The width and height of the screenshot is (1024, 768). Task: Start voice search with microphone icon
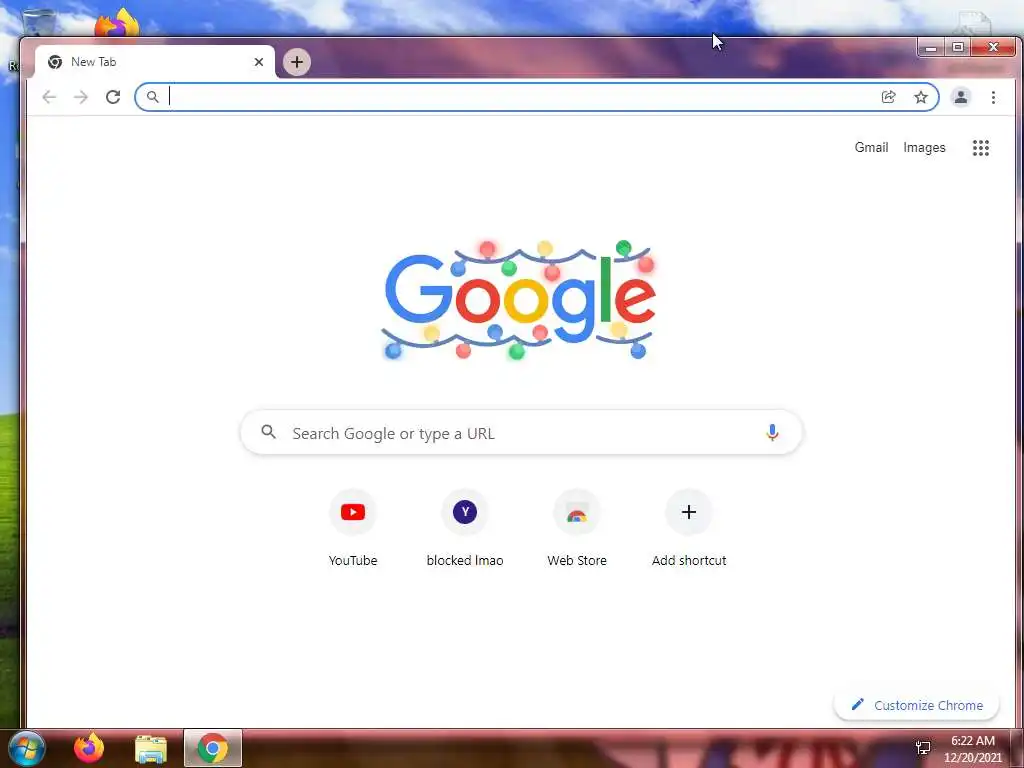pyautogui.click(x=772, y=432)
